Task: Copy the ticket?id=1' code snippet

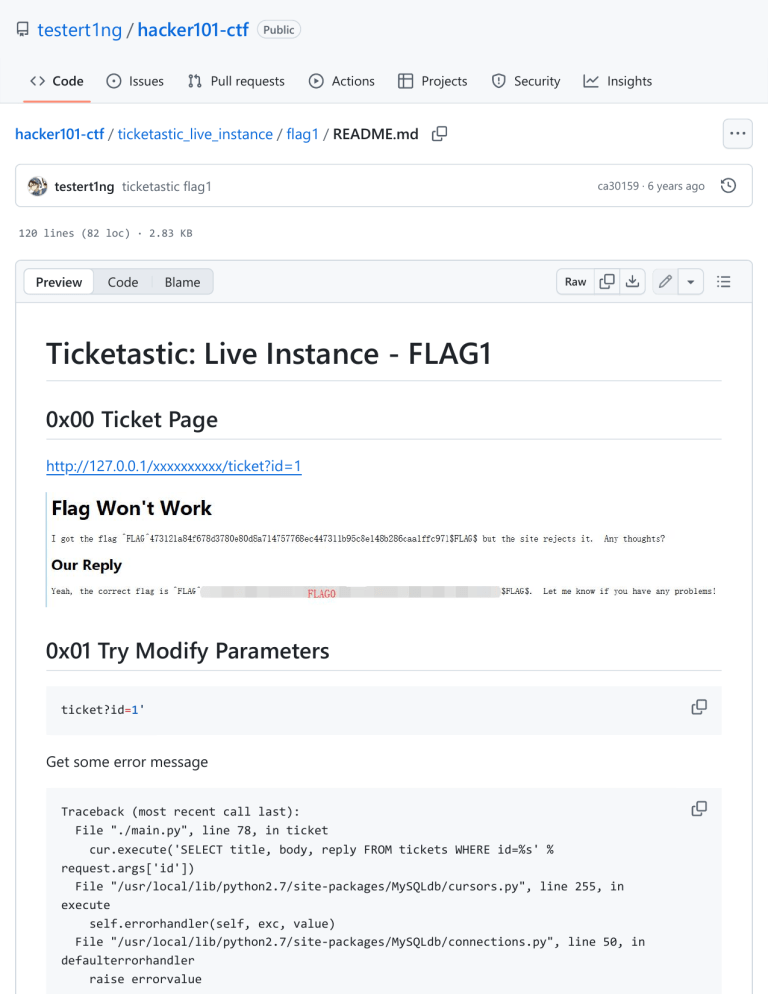Action: point(699,707)
